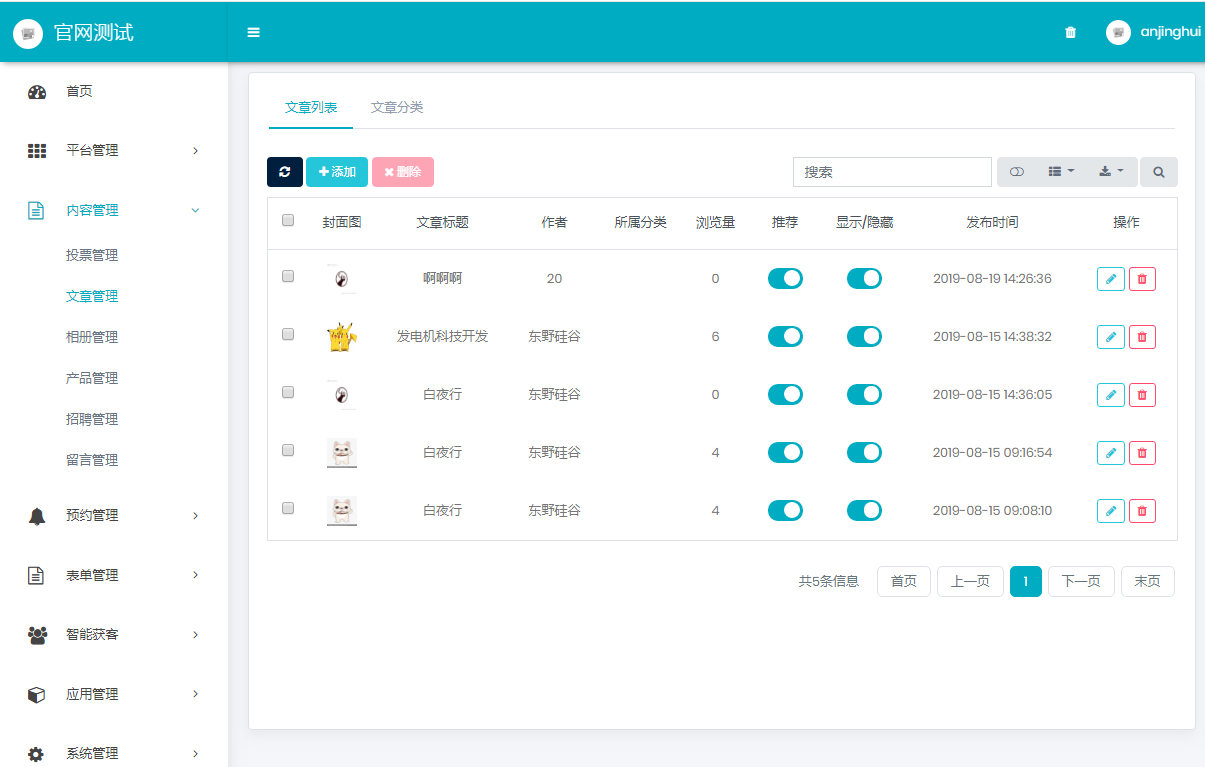Click the 添加 button
The width and height of the screenshot is (1205, 767).
pyautogui.click(x=337, y=172)
